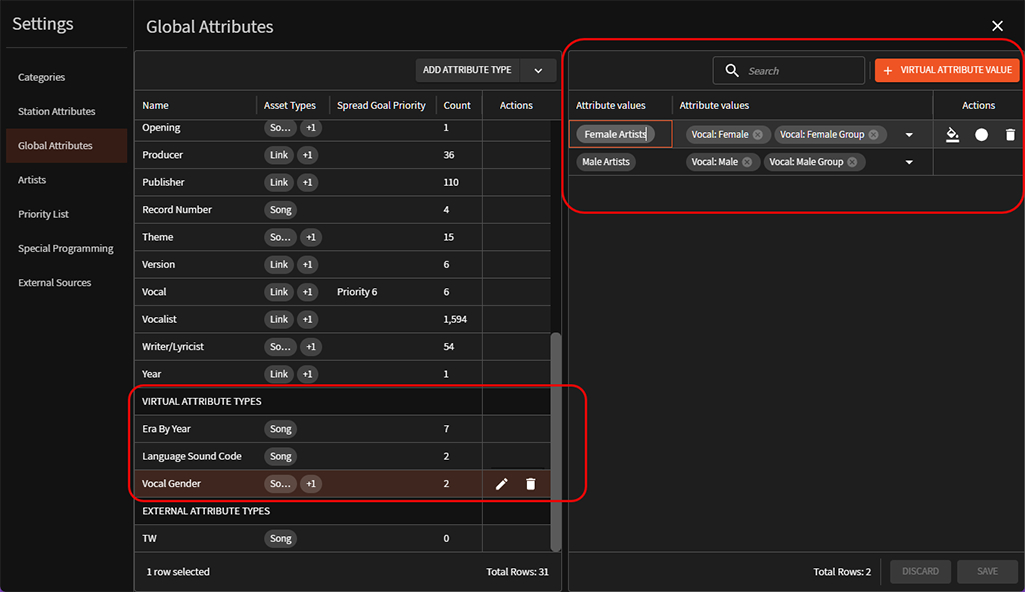
Task: Click the Add Attribute Type button
Action: click(x=467, y=71)
